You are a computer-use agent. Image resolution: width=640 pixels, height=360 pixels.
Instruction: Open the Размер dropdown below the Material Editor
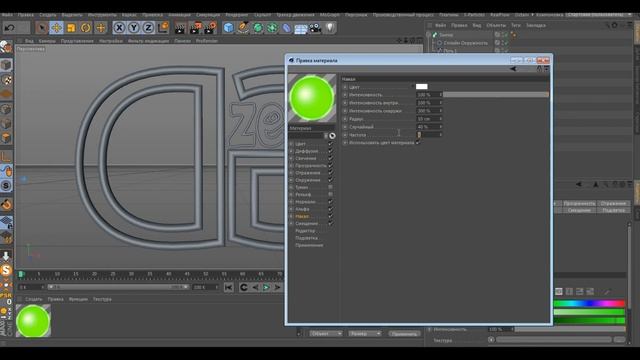coord(364,333)
